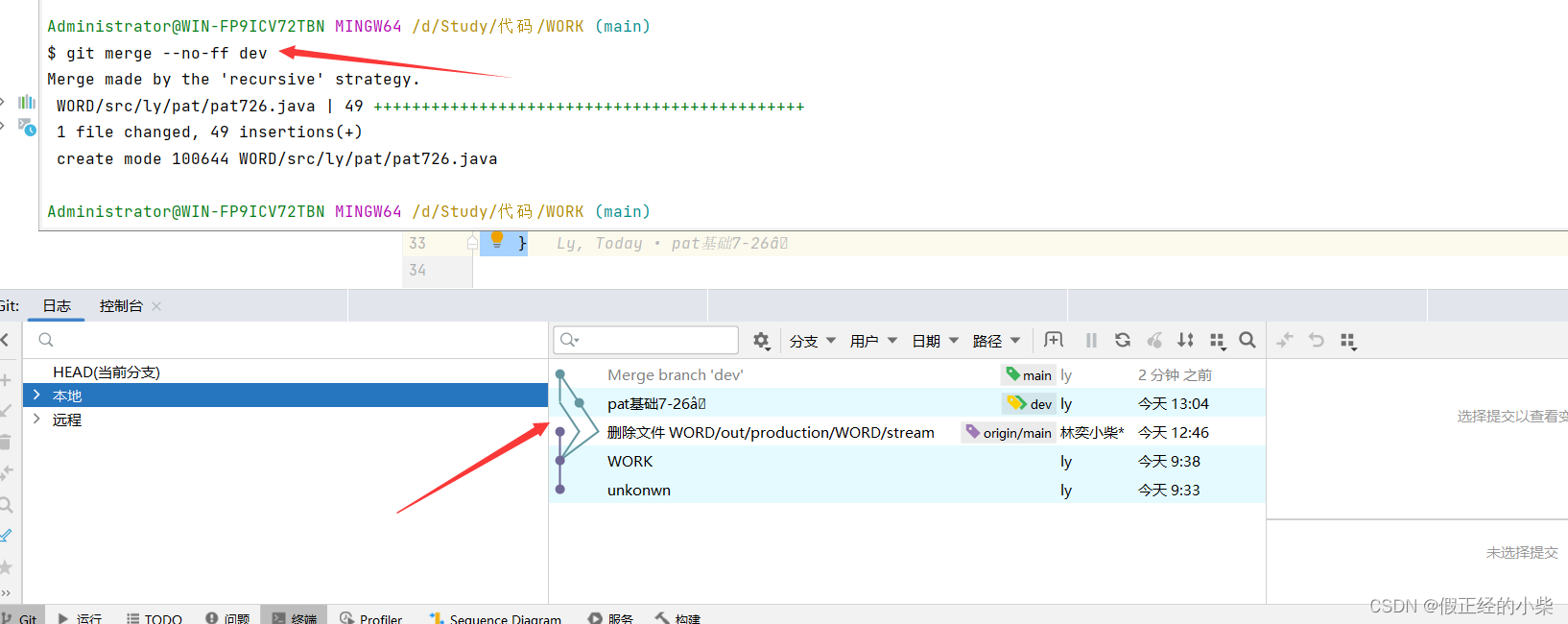Screen dimensions: 1568x624
Task: Click the delete branch trash icon
Action: pyautogui.click(x=5, y=442)
